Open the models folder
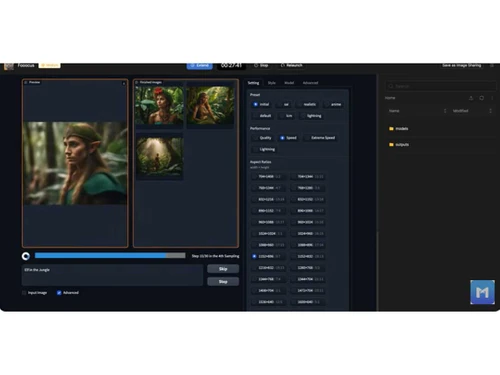The width and height of the screenshot is (500, 375). 398,129
